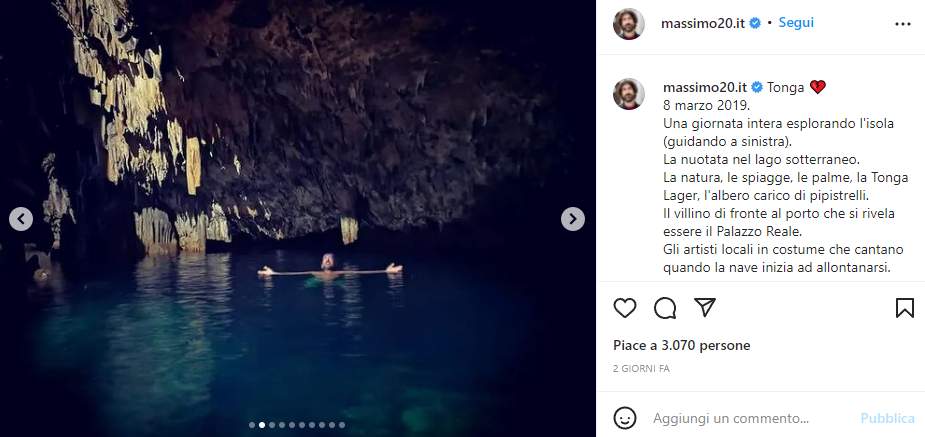Click the avatar beside the Tonga caption

pyautogui.click(x=629, y=93)
